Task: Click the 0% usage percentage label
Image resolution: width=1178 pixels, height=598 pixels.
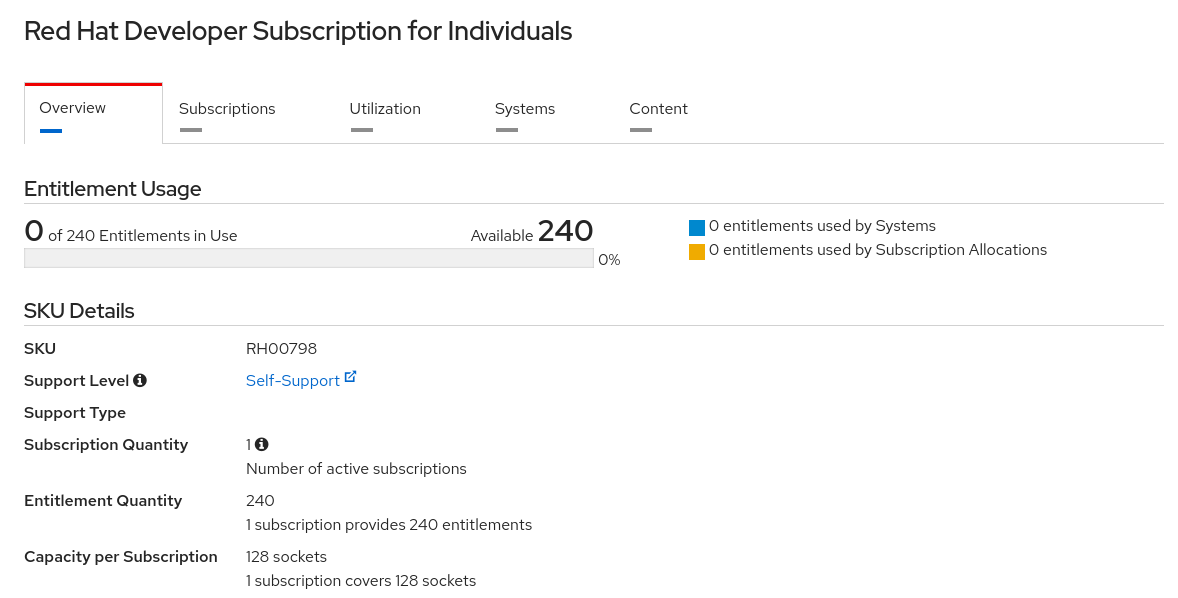Action: [609, 260]
